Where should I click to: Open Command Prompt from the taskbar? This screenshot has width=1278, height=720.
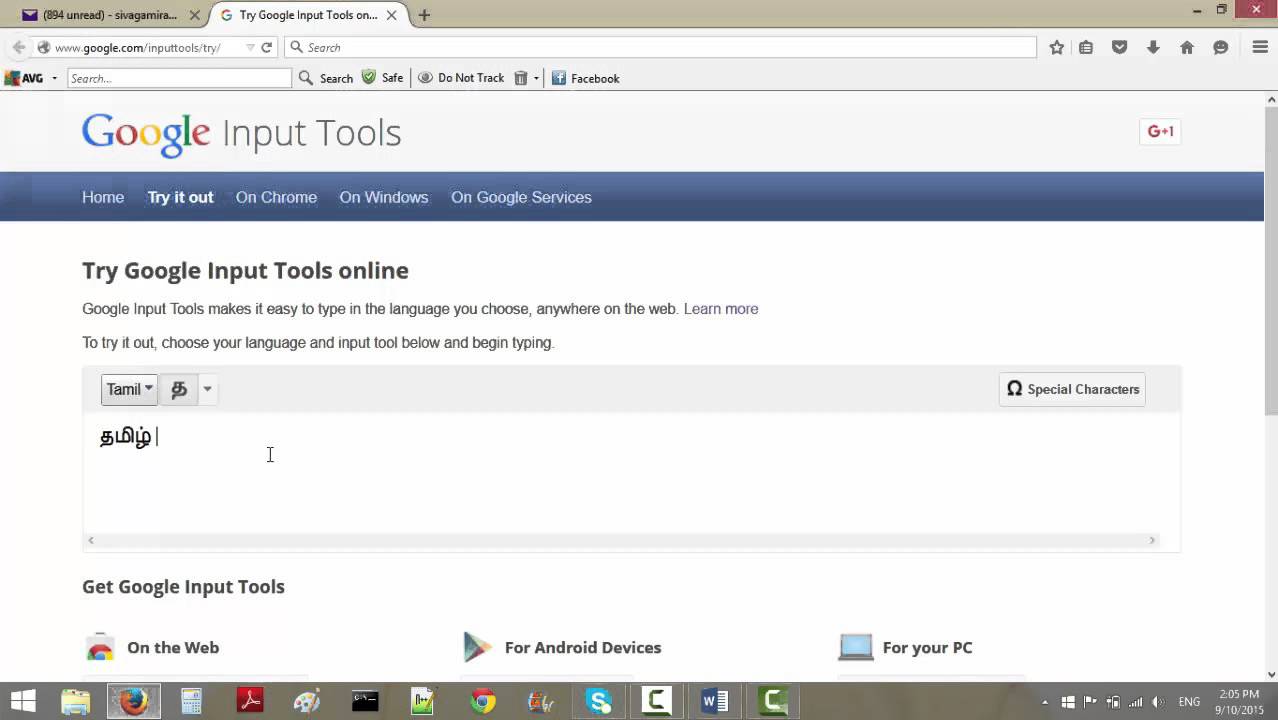click(x=365, y=701)
